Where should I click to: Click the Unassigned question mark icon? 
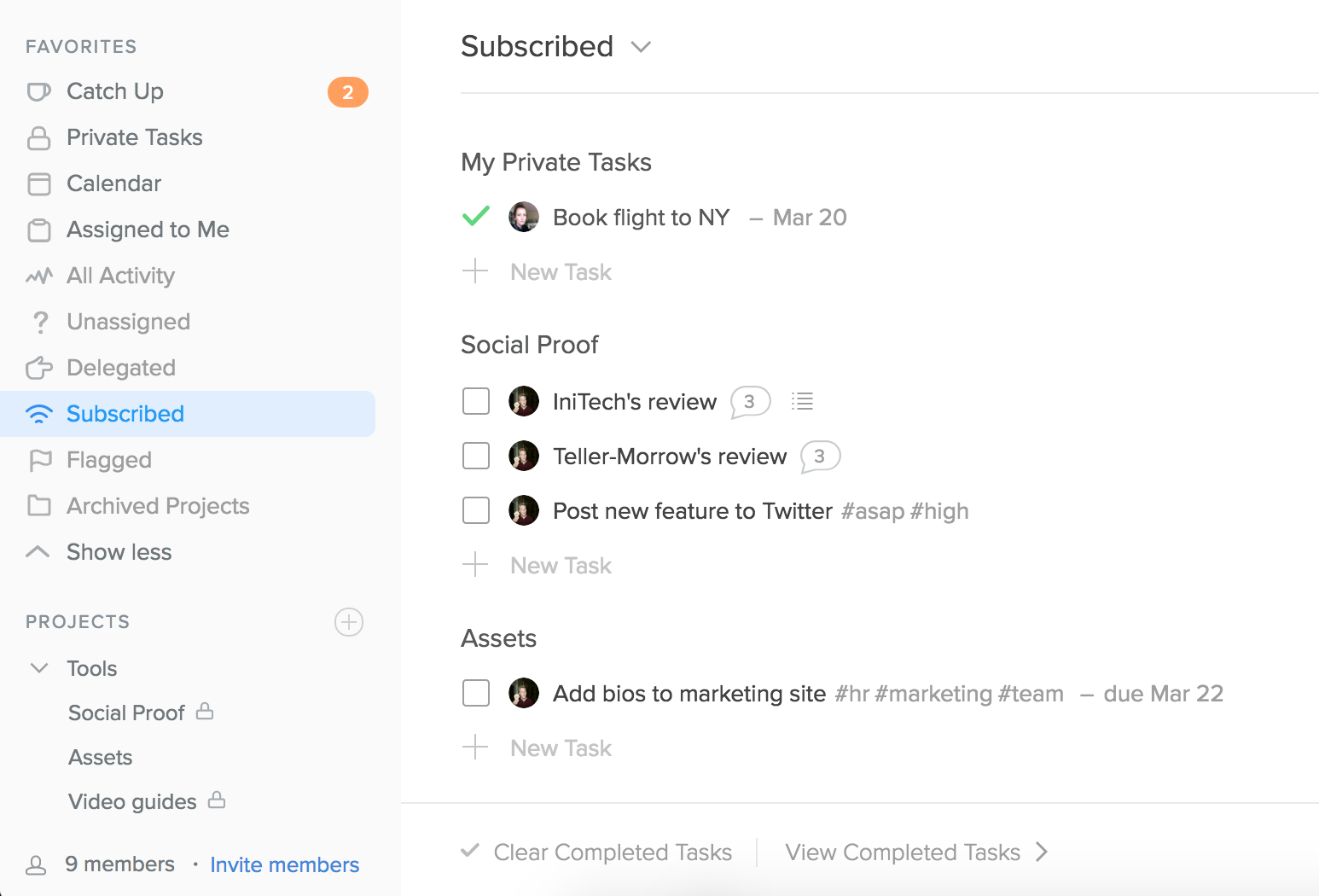pyautogui.click(x=39, y=323)
